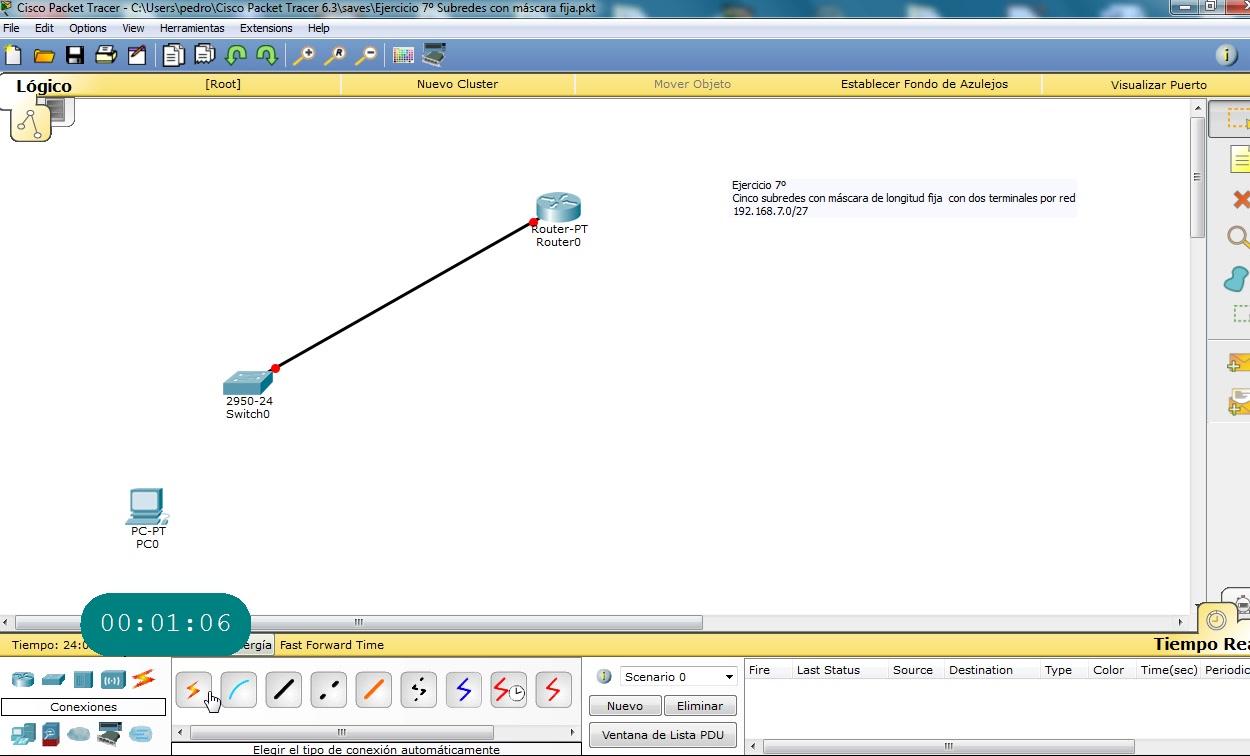Select the Inspect magnifier tool

[1239, 237]
